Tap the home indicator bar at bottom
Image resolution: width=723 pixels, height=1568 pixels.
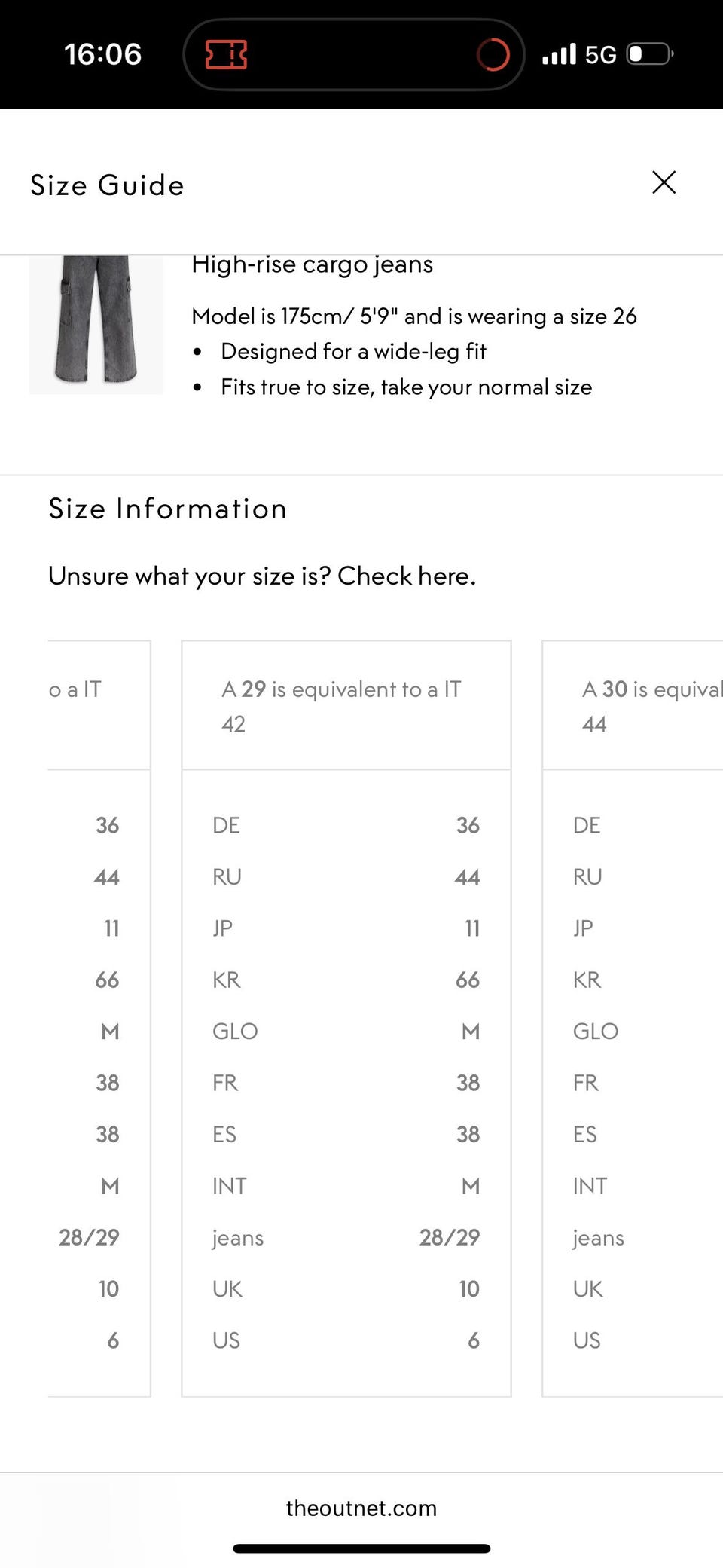pos(361,1548)
